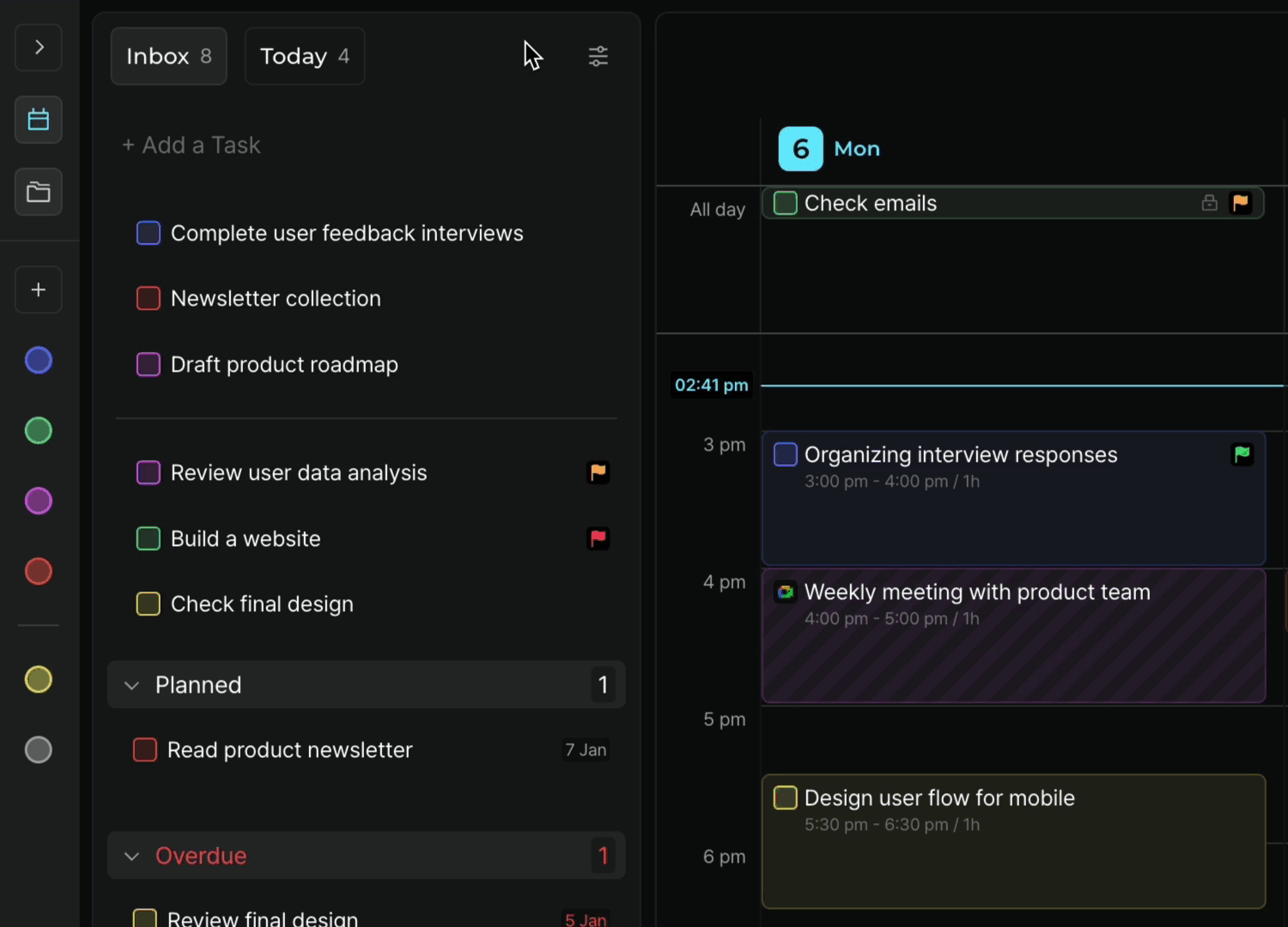Select the blue color circle in sidebar
The height and width of the screenshot is (927, 1288).
(39, 360)
